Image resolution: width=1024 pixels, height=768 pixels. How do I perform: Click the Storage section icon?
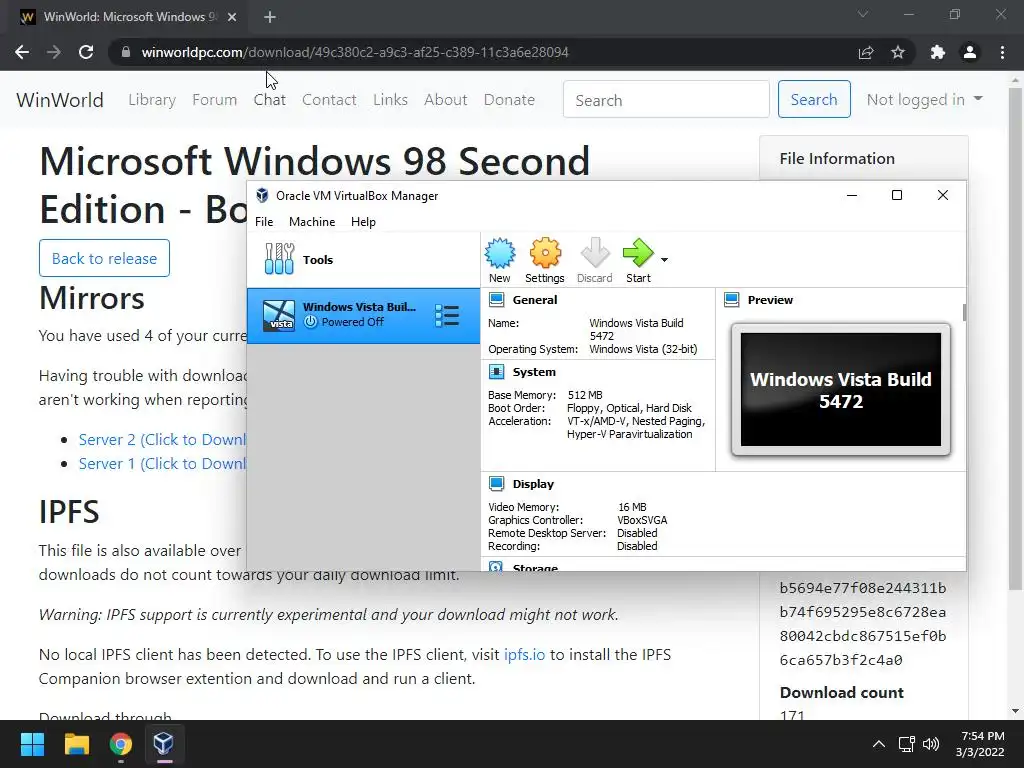pos(496,566)
